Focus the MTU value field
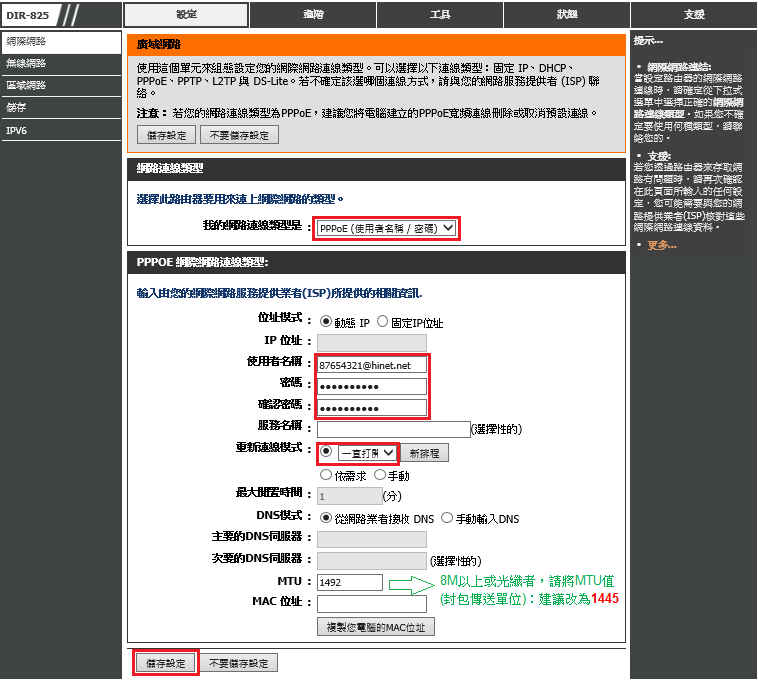The image size is (758, 680). pos(349,582)
